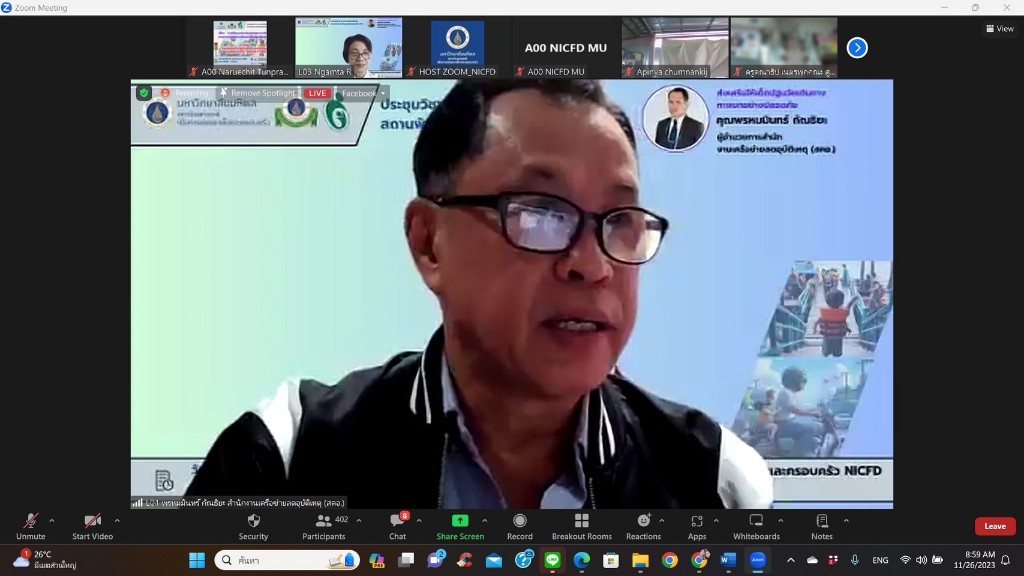Screen dimensions: 1024x576
Task: Open the Apps panel
Action: [x=697, y=526]
